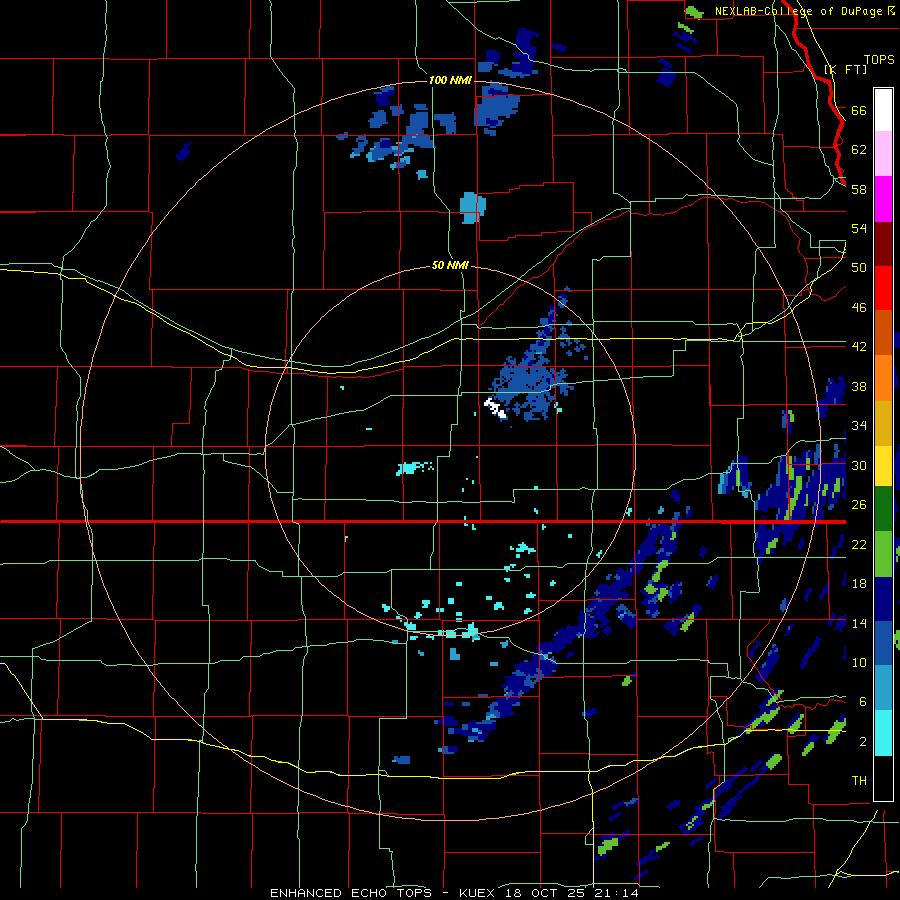Click the 34 scale value
Viewport: 900px width, 900px height.
[x=859, y=426]
